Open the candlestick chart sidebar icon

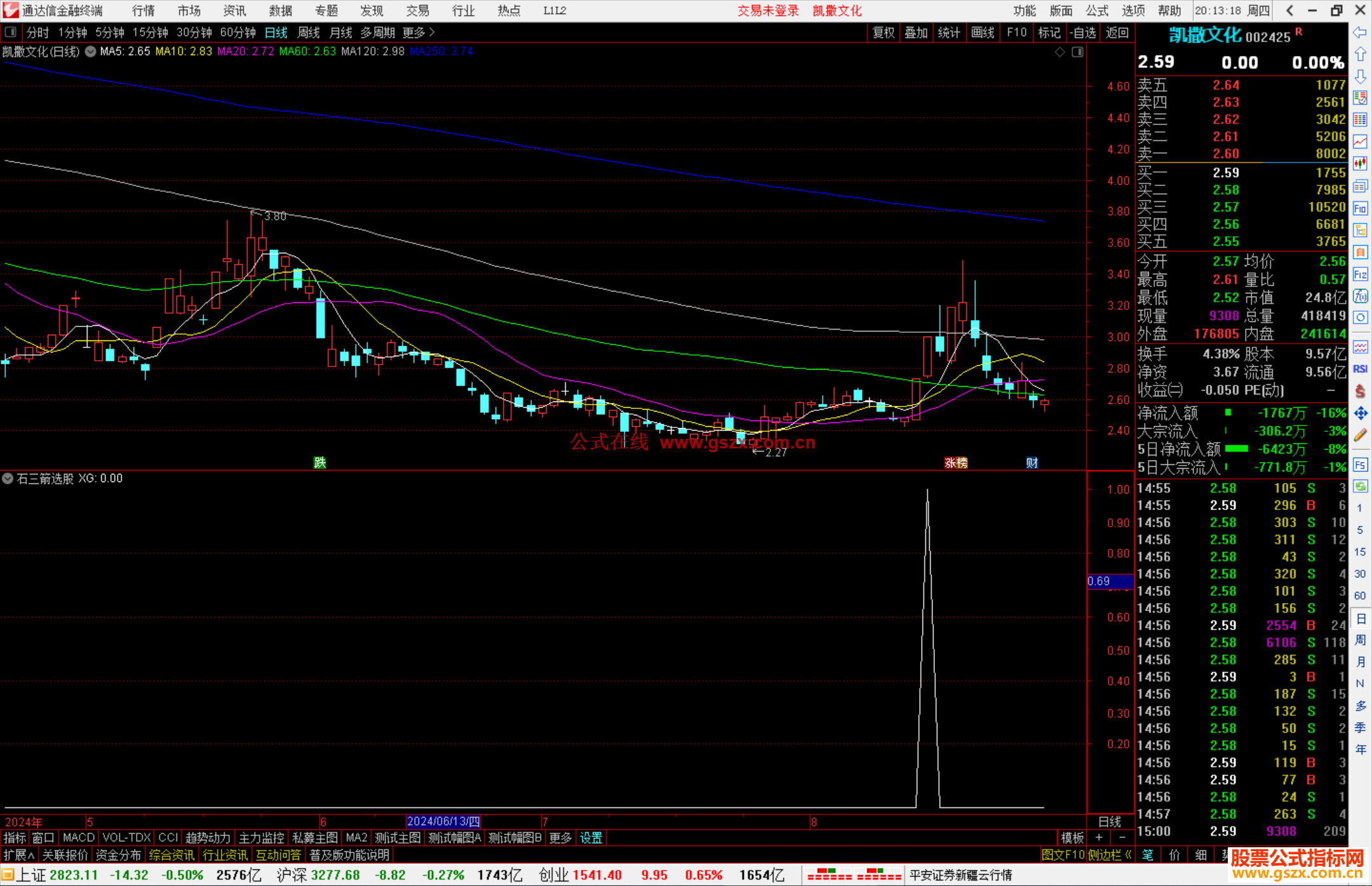(1360, 163)
